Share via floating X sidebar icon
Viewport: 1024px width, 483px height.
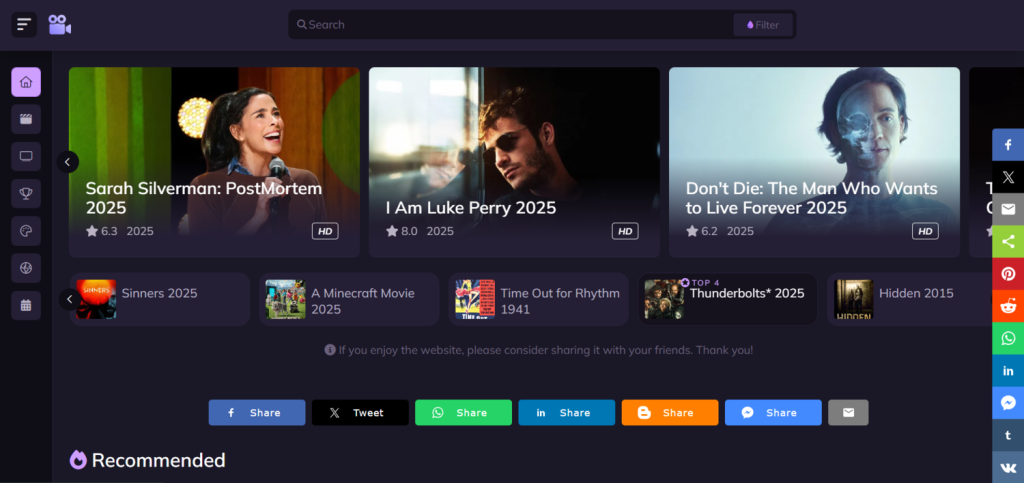(1008, 177)
